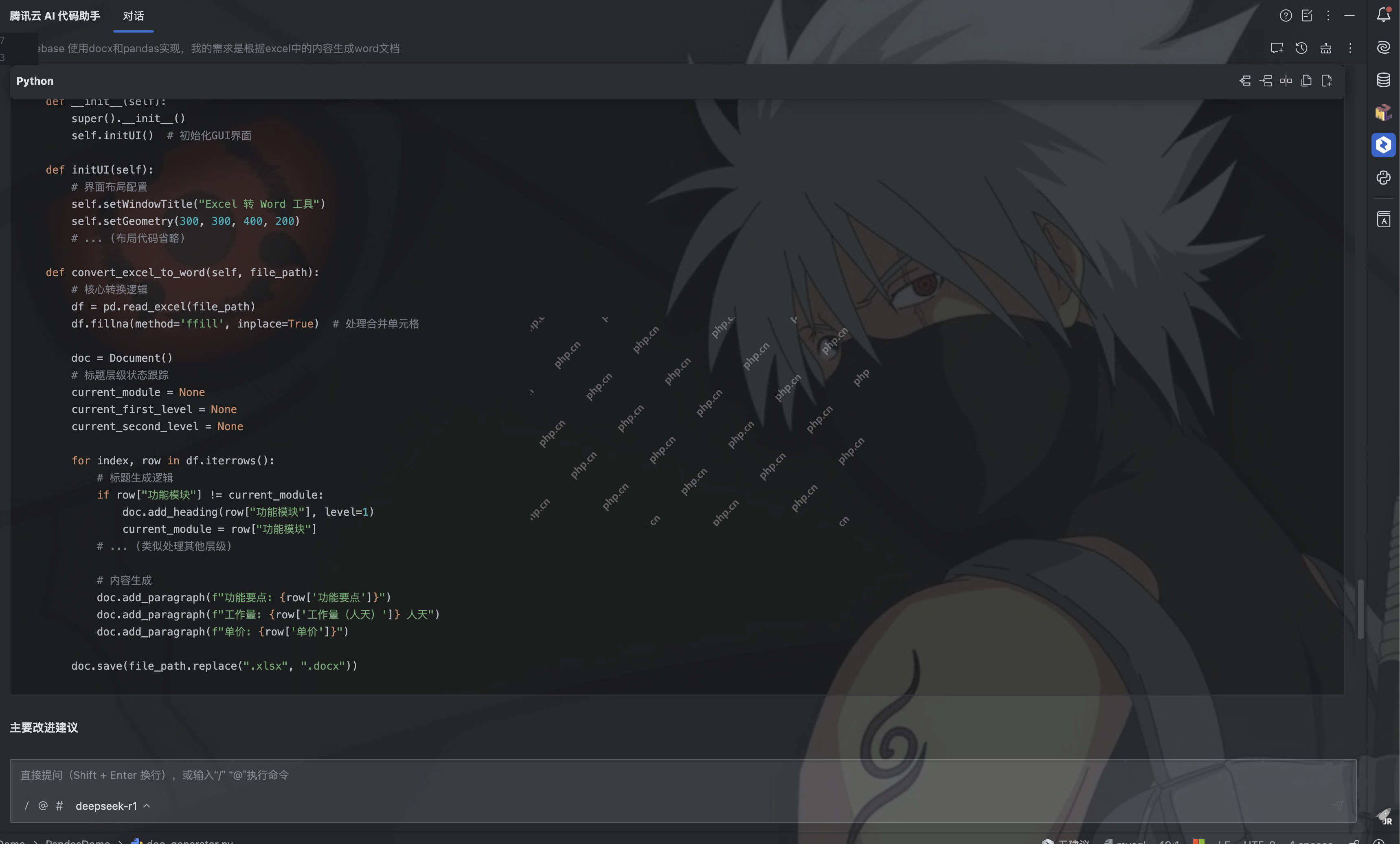Click the slash command shortcut

click(x=27, y=806)
